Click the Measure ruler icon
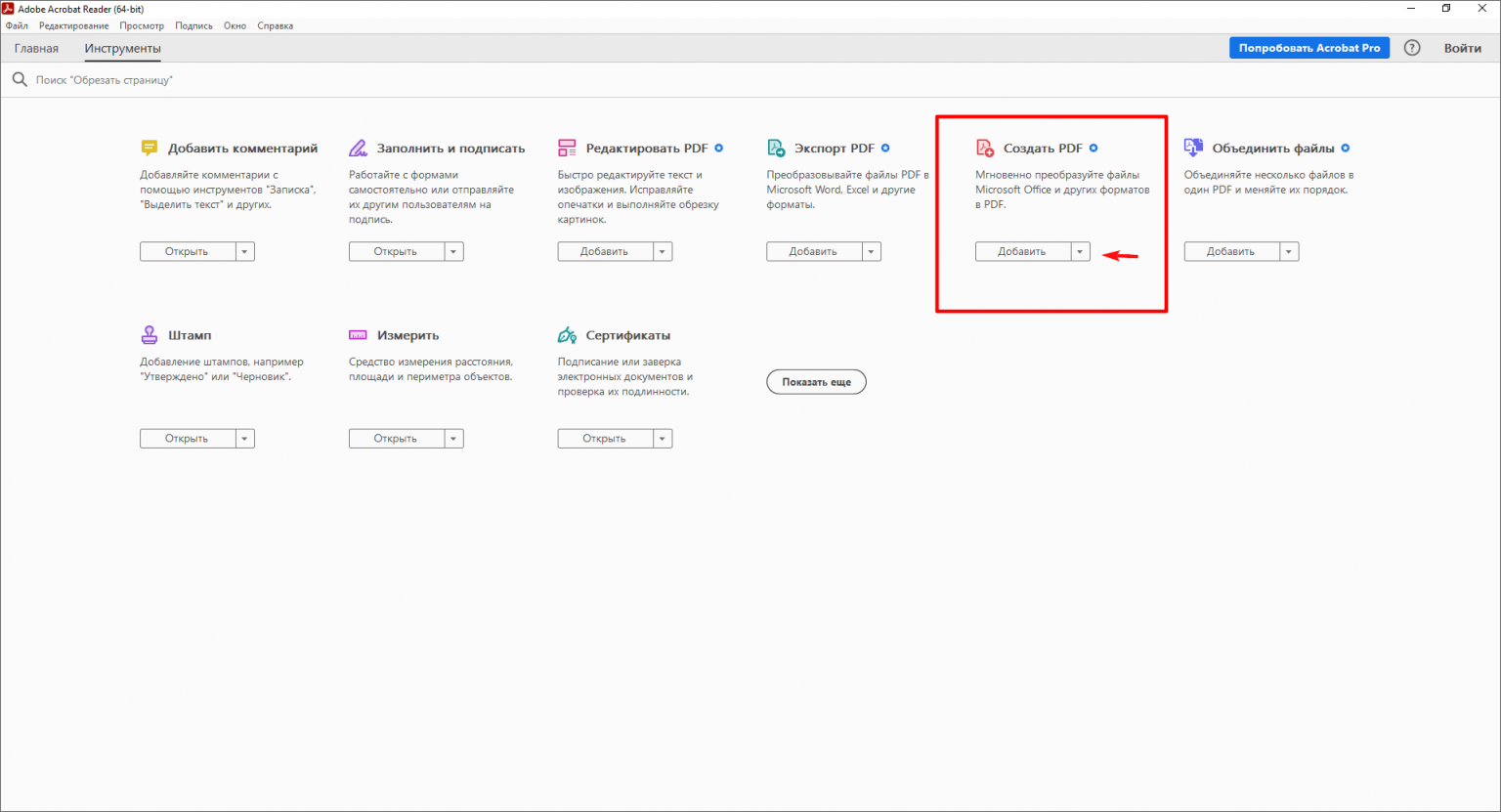 (359, 335)
